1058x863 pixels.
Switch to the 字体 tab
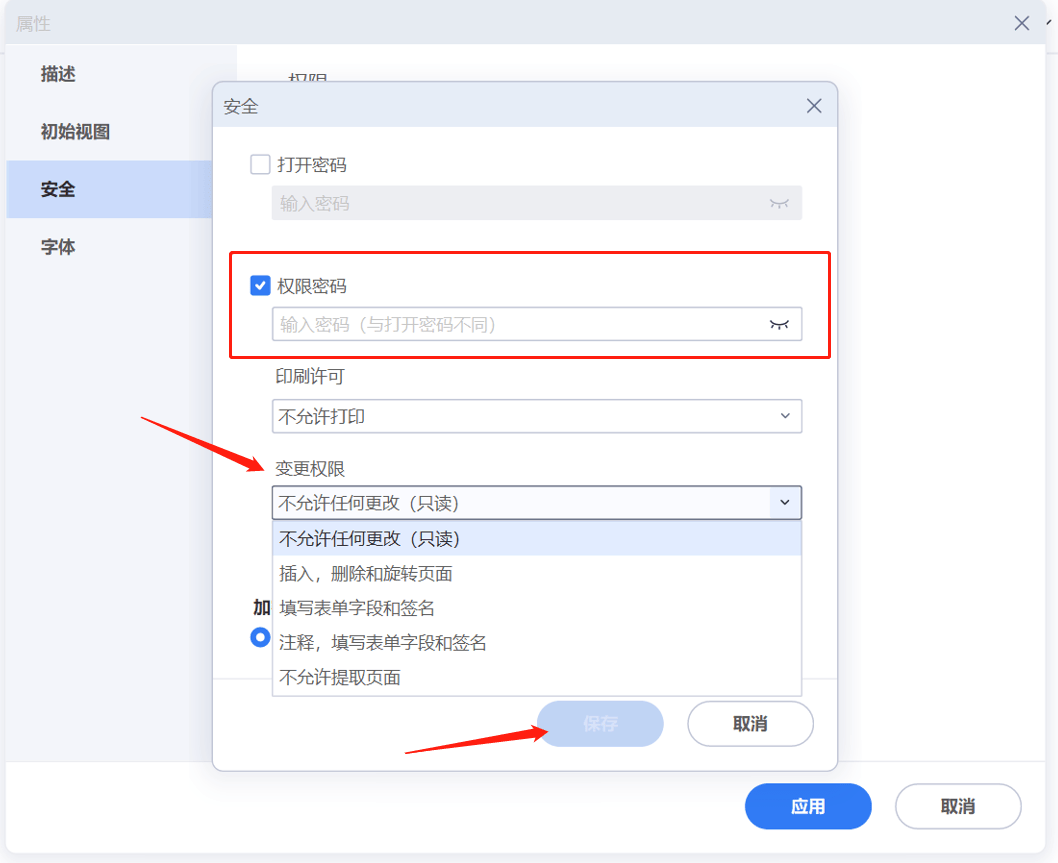coord(109,247)
